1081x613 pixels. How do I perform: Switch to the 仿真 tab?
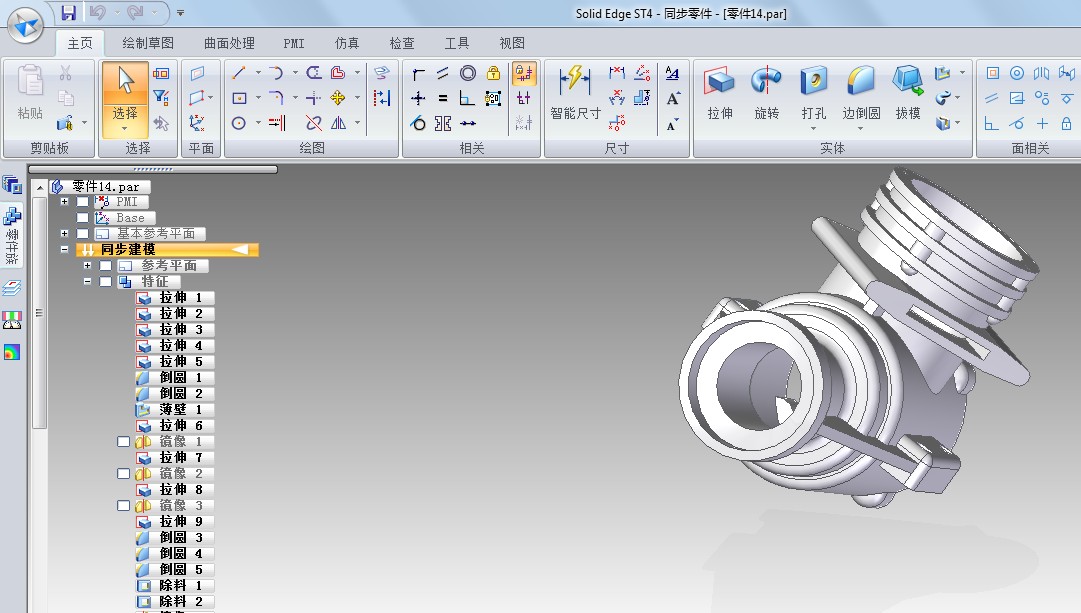pos(347,43)
